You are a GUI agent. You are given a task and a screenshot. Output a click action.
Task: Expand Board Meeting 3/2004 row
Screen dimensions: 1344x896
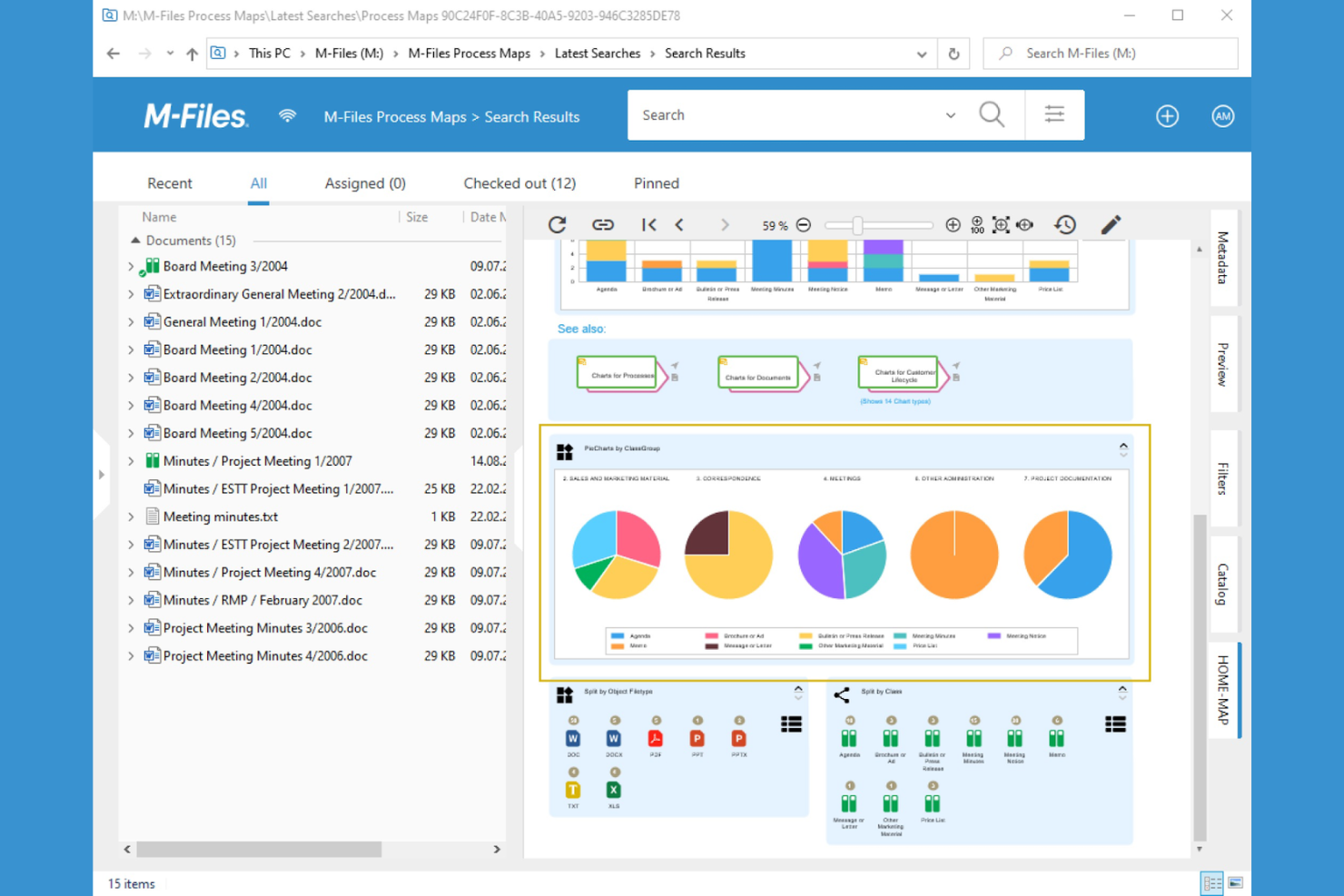point(131,267)
